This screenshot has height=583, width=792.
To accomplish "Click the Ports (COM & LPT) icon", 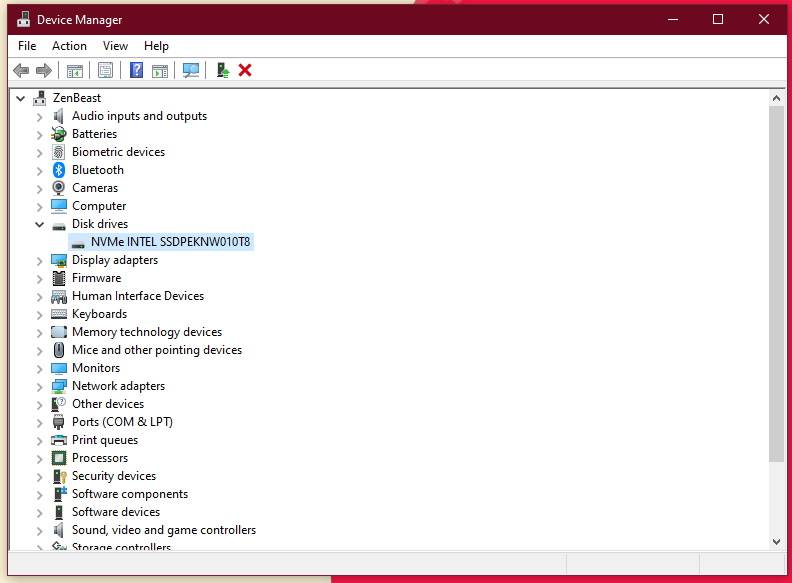I will pyautogui.click(x=59, y=422).
